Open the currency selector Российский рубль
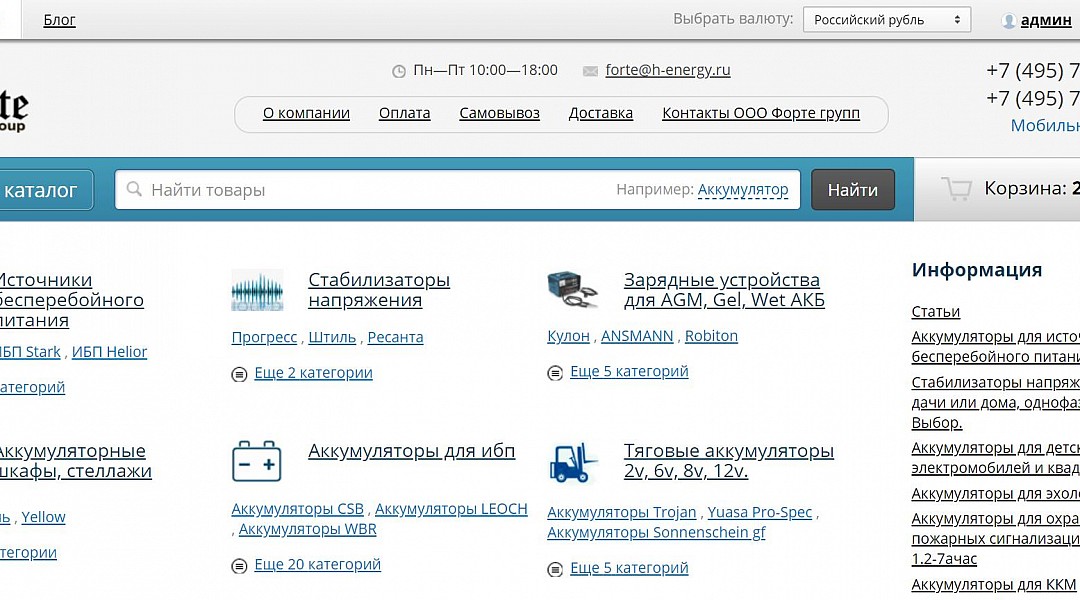The width and height of the screenshot is (1080, 600). 887,20
